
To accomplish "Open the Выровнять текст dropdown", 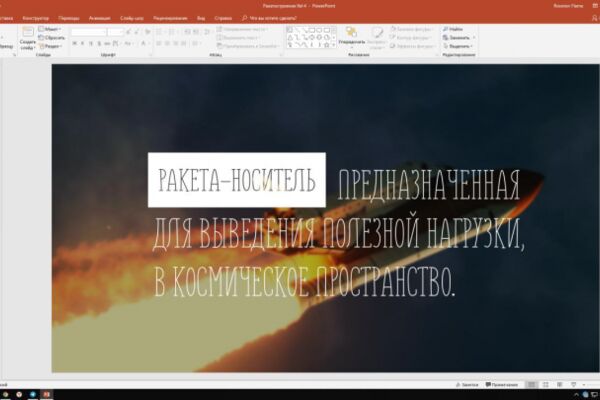I will pyautogui.click(x=238, y=38).
